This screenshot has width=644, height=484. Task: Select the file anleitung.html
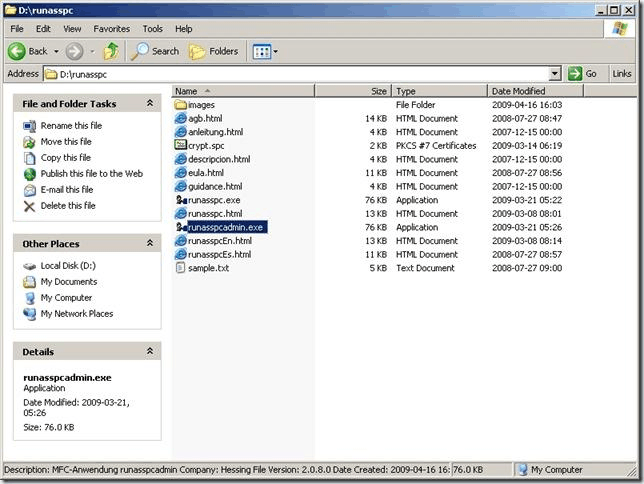point(215,132)
